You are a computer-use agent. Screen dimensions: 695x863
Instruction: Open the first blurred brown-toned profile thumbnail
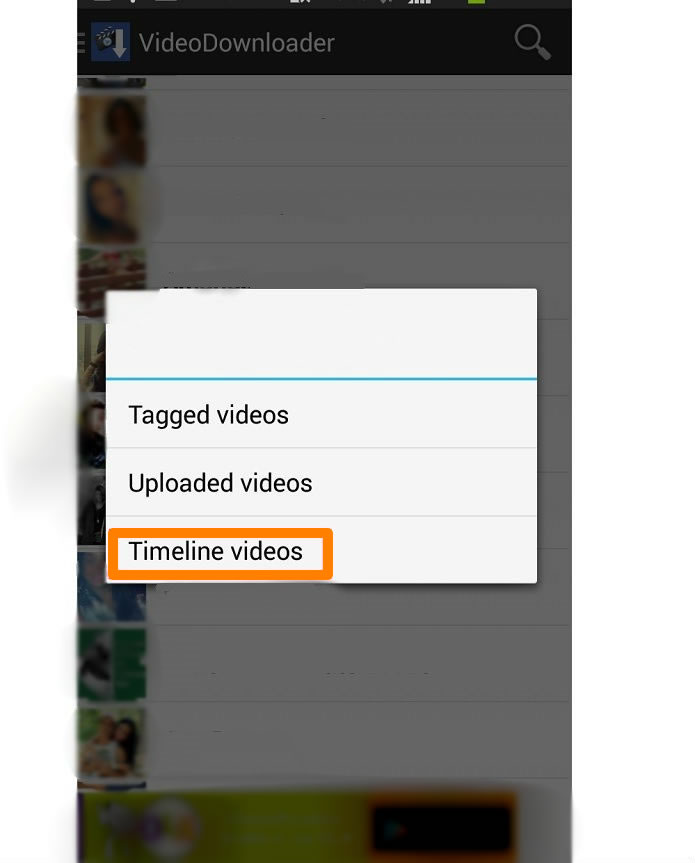pos(112,130)
